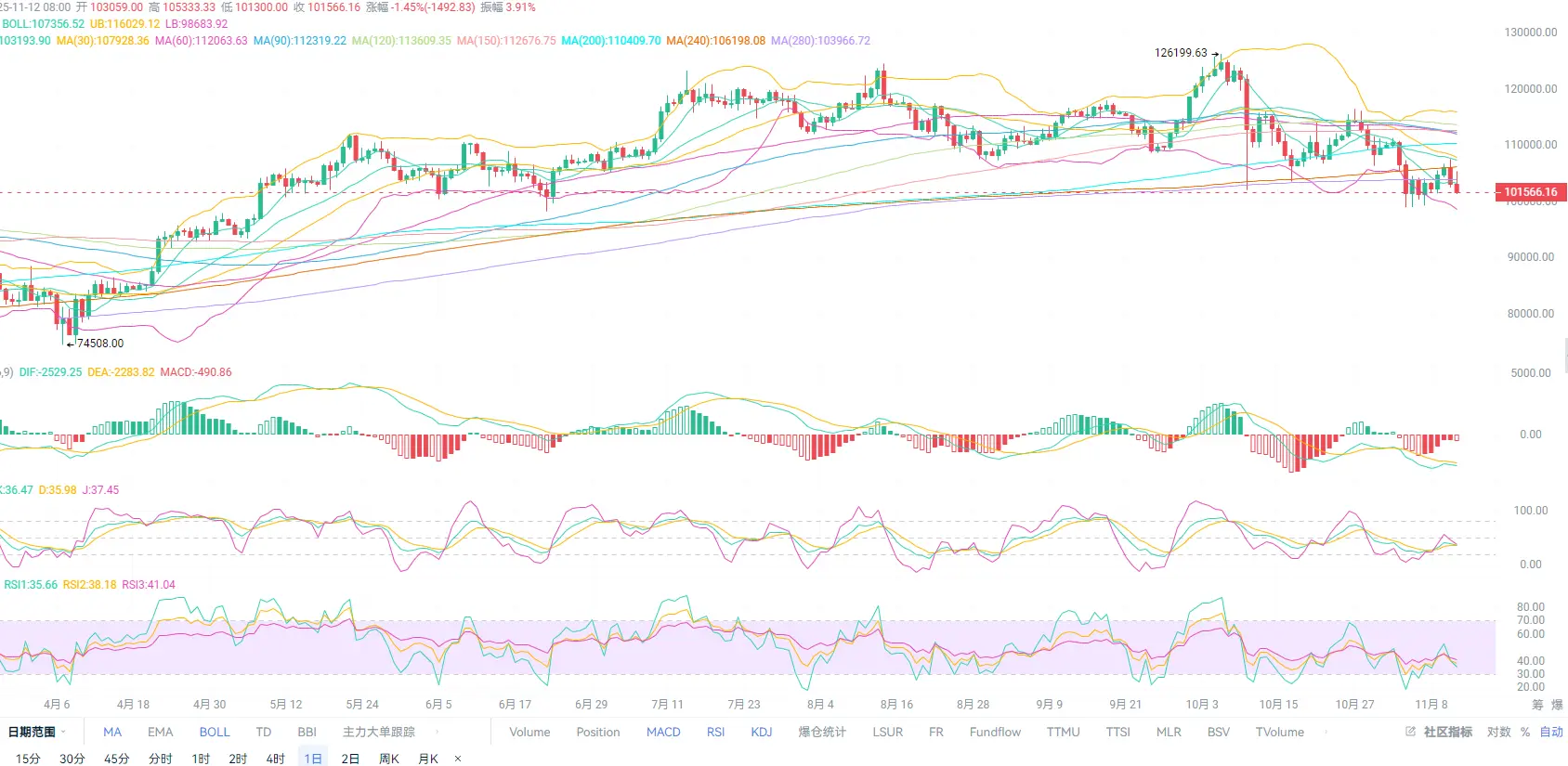Enable the TVolume indicator
Image resolution: width=1568 pixels, height=766 pixels.
point(1280,732)
